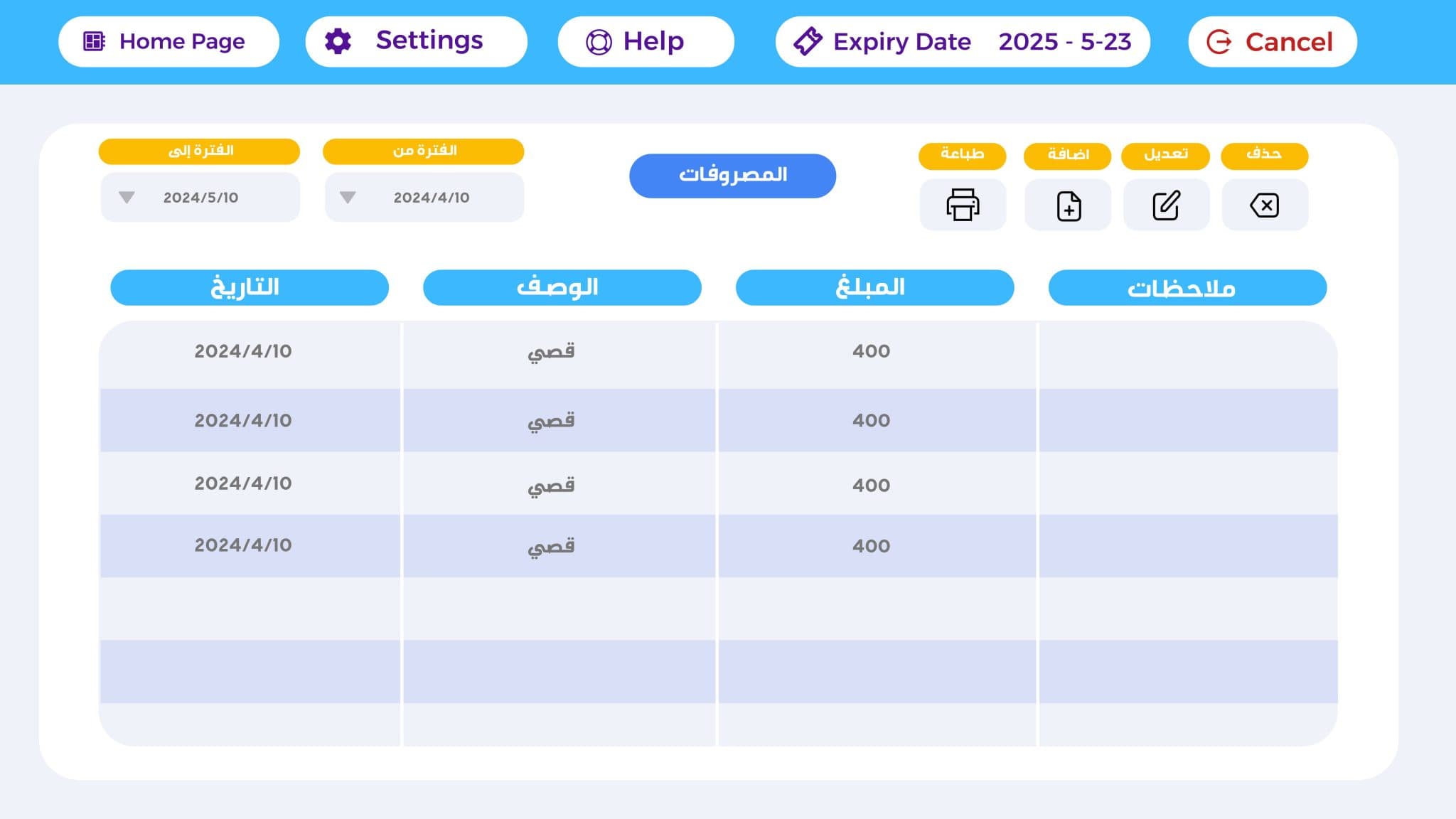Click the red Cancel exit icon
1456x819 pixels.
point(1219,42)
